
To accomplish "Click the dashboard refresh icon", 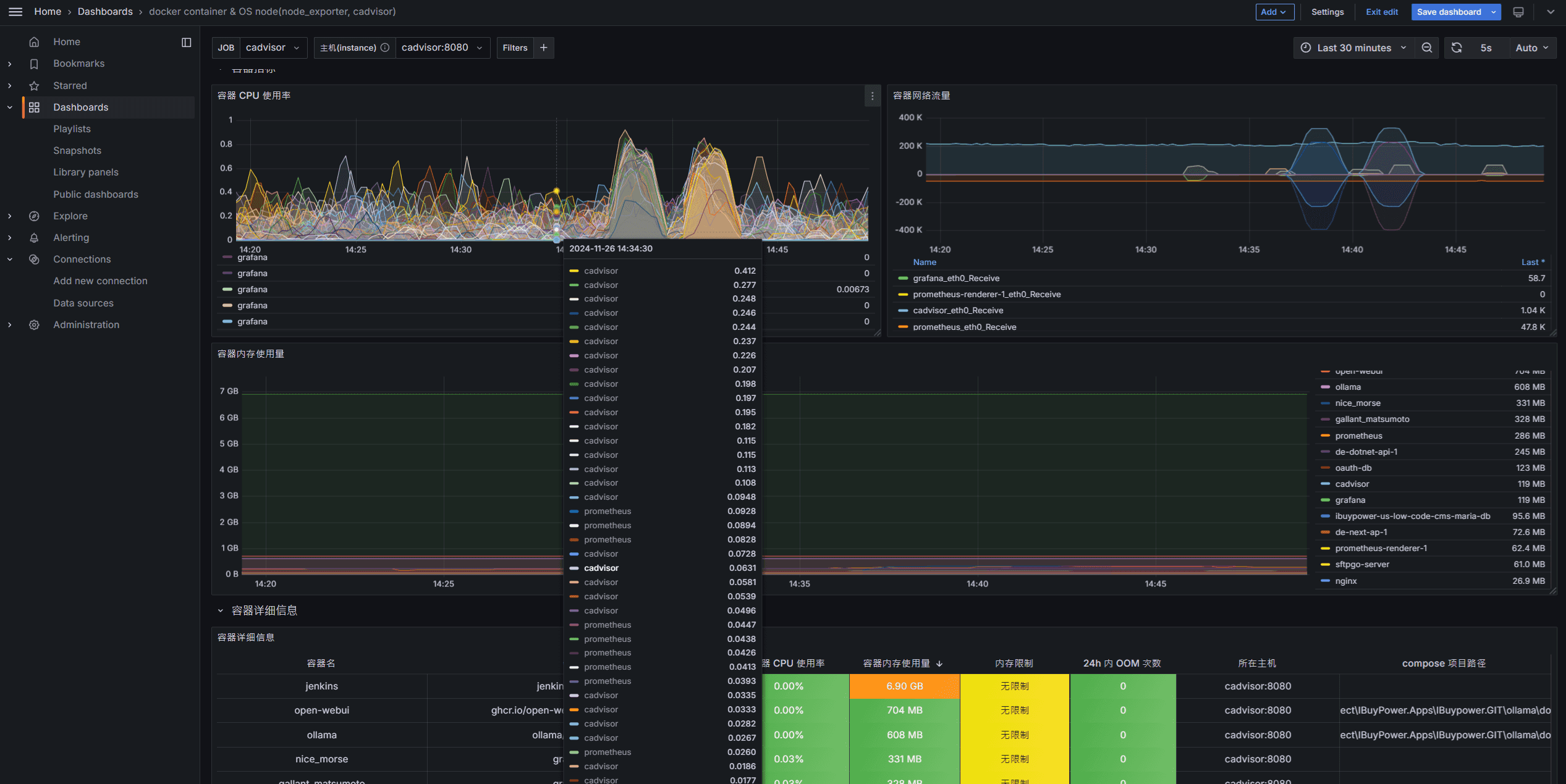I will [x=1457, y=48].
